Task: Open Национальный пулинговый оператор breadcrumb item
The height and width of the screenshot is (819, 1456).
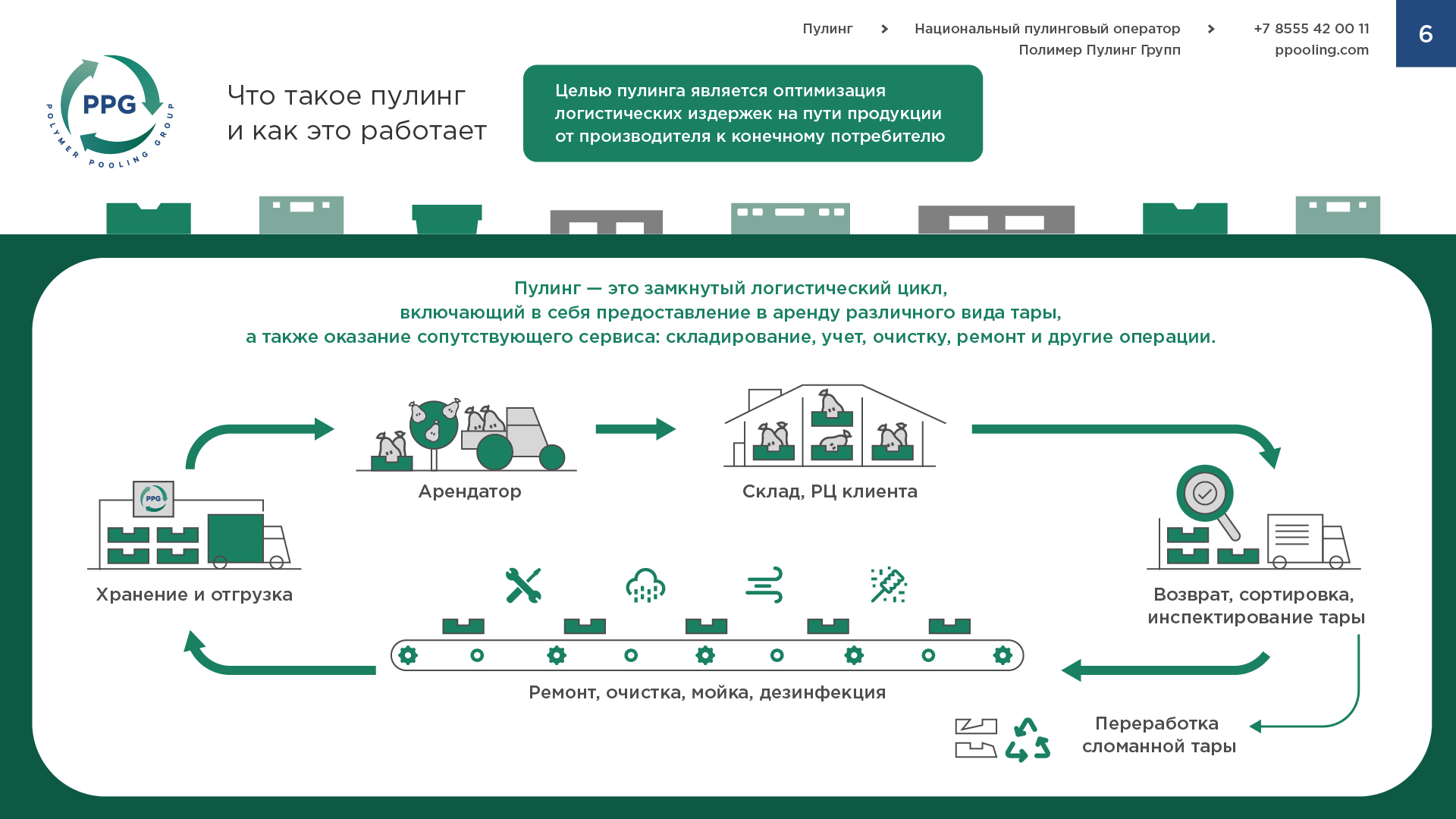Action: pyautogui.click(x=1046, y=29)
